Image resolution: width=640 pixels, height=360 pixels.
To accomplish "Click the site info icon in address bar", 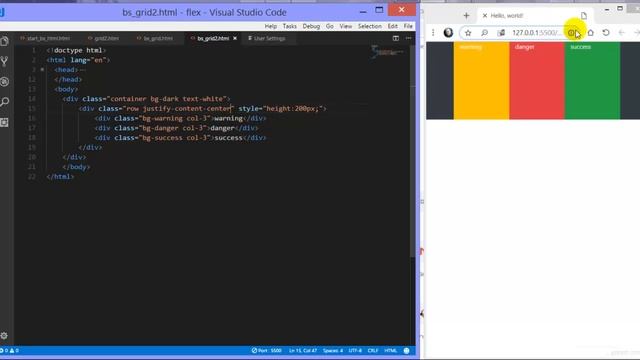I will tap(571, 33).
